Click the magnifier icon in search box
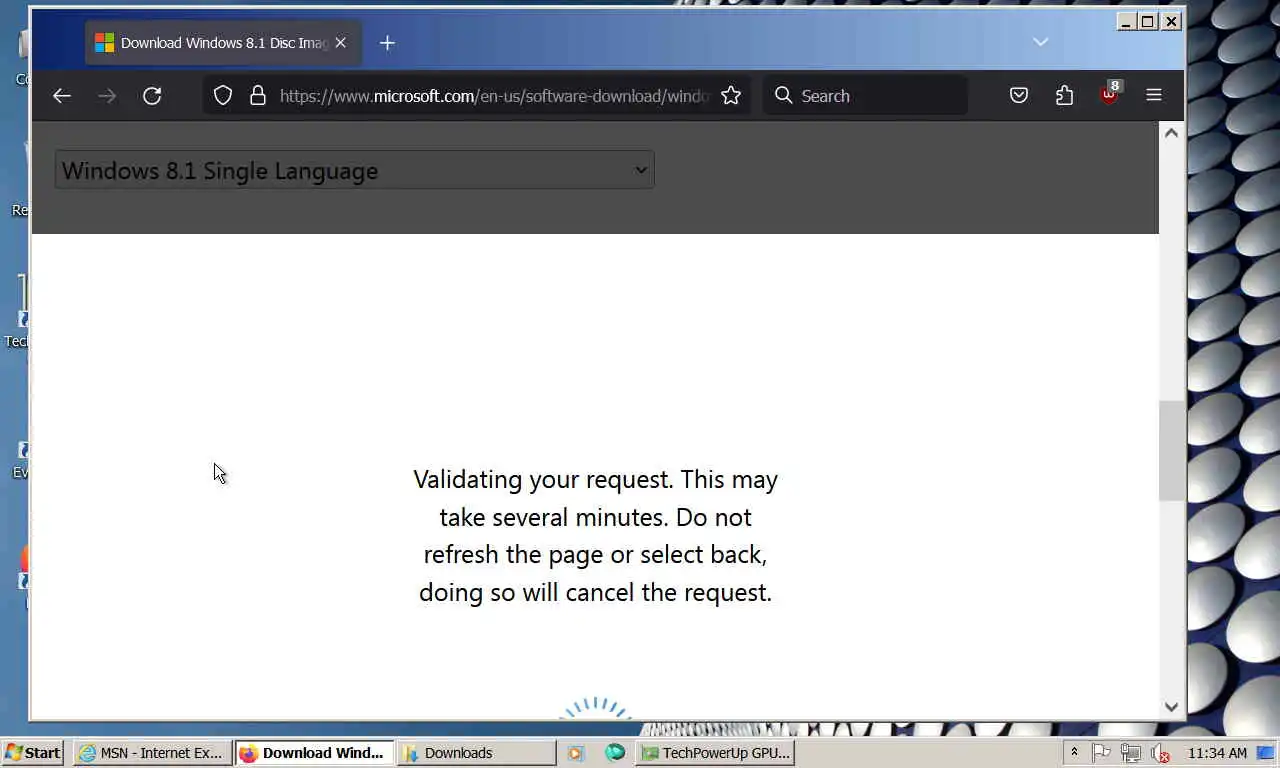This screenshot has height=768, width=1280. click(784, 95)
